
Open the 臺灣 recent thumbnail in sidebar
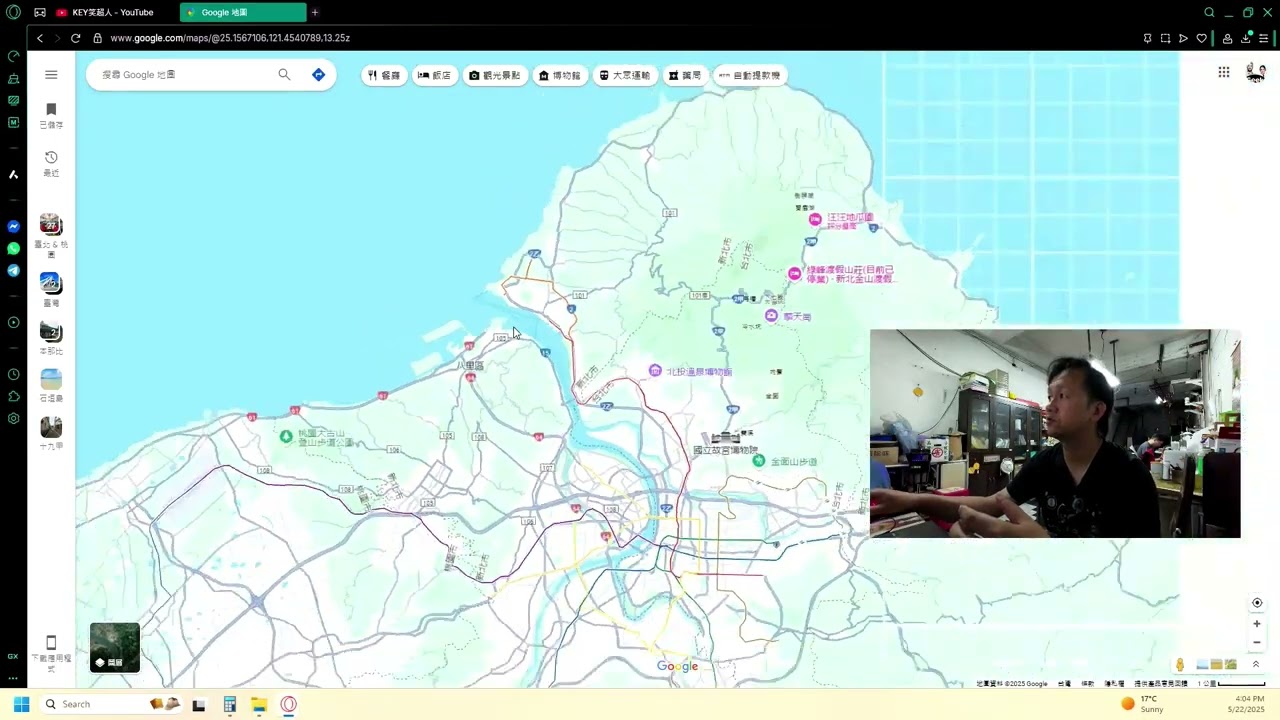point(51,284)
